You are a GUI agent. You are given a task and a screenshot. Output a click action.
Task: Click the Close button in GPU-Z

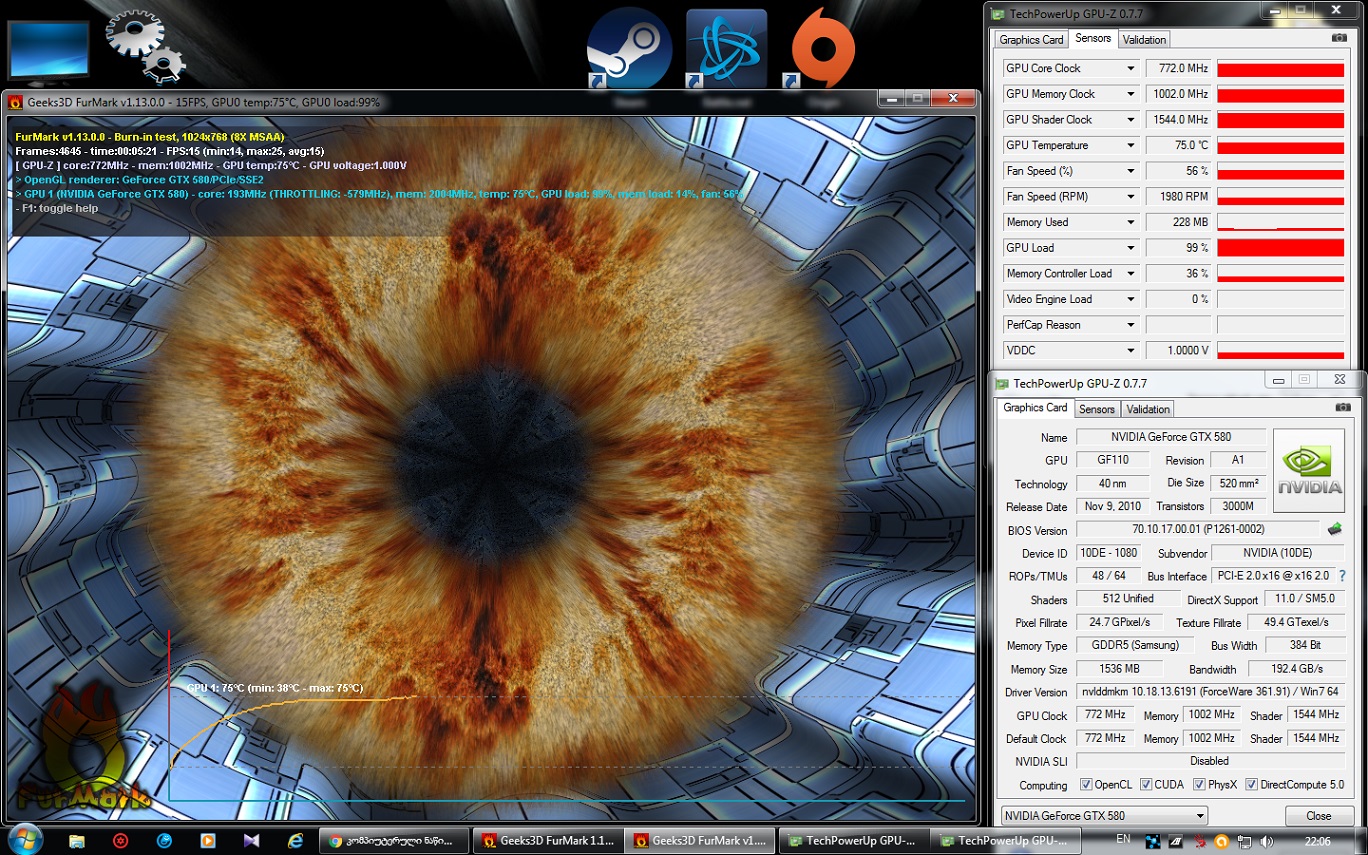click(1318, 816)
